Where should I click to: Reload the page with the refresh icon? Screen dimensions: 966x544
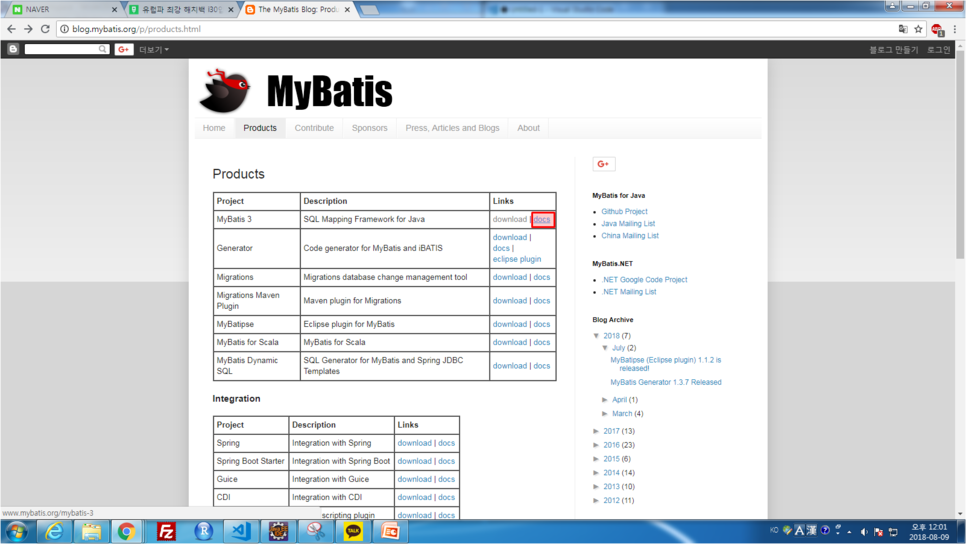(45, 29)
